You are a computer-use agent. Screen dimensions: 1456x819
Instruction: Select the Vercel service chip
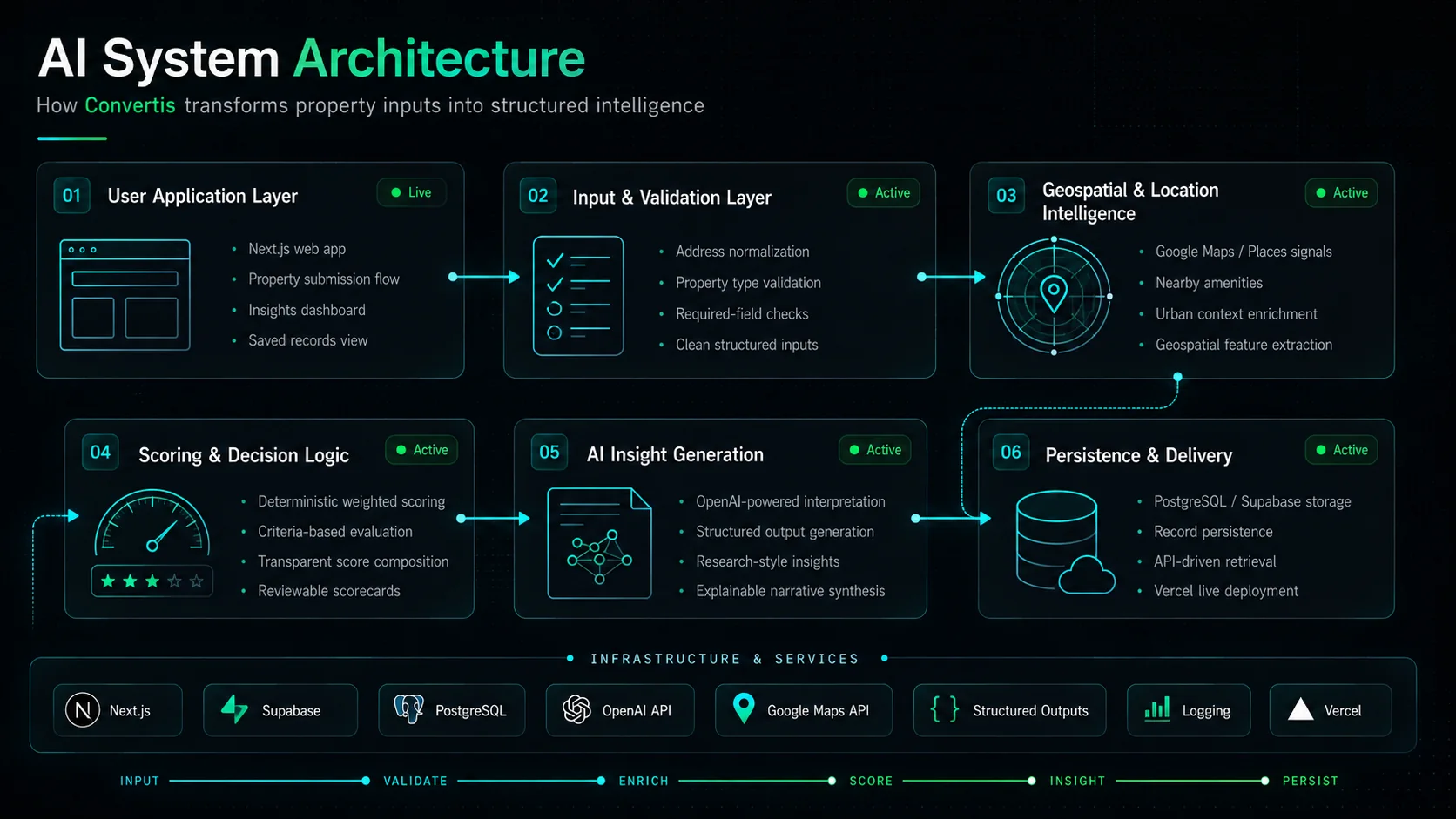[1331, 710]
